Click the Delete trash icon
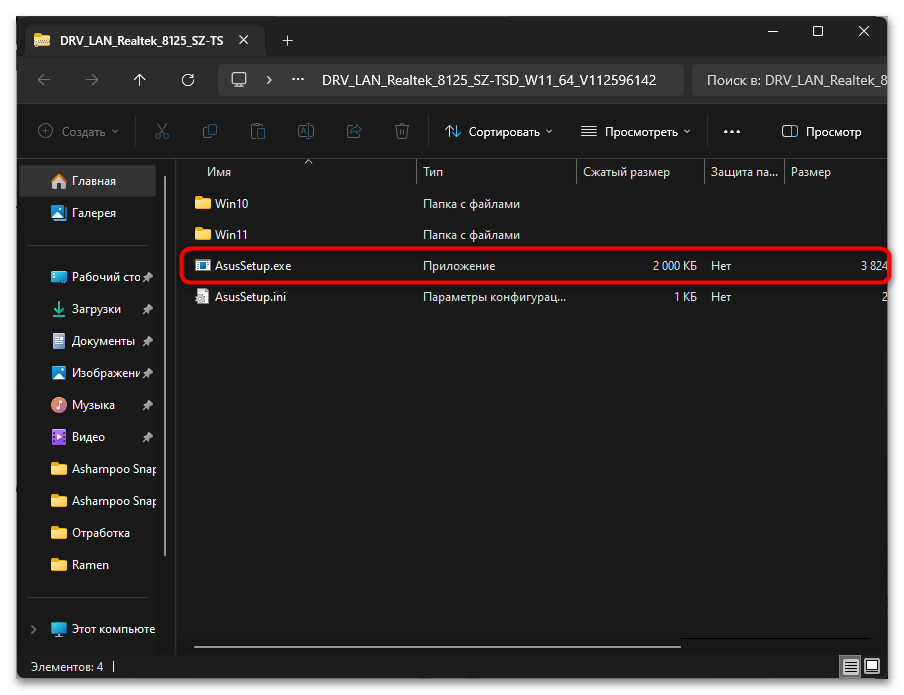The image size is (904, 695). click(x=402, y=132)
